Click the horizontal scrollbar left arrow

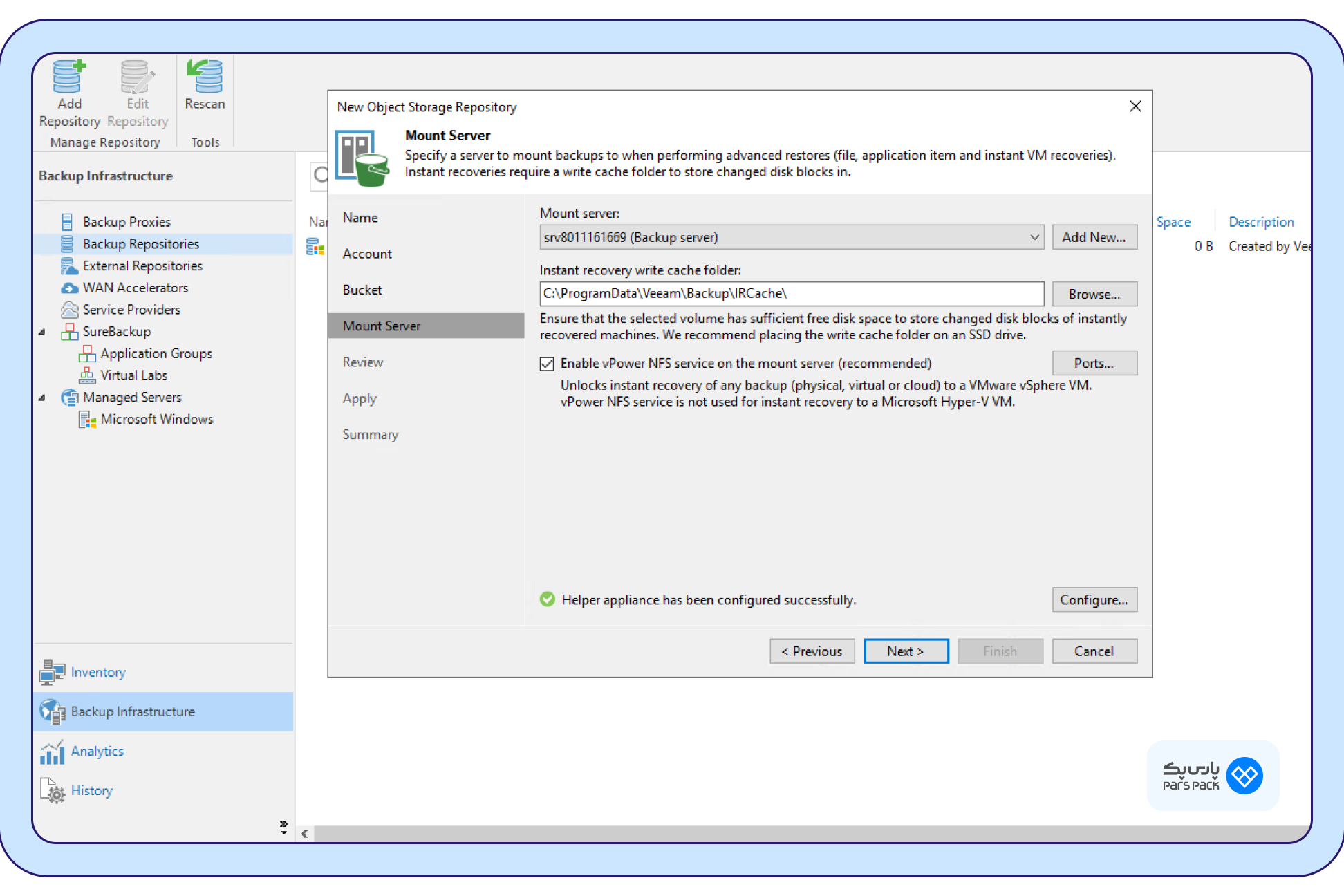point(304,834)
